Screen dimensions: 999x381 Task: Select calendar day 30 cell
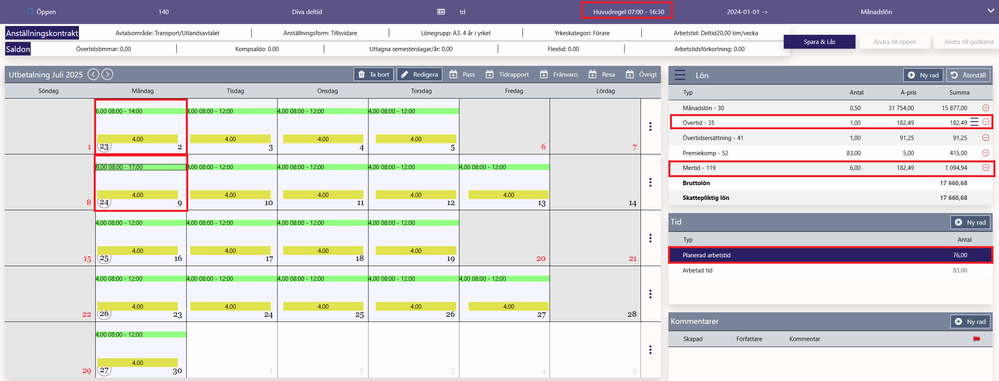(x=140, y=350)
